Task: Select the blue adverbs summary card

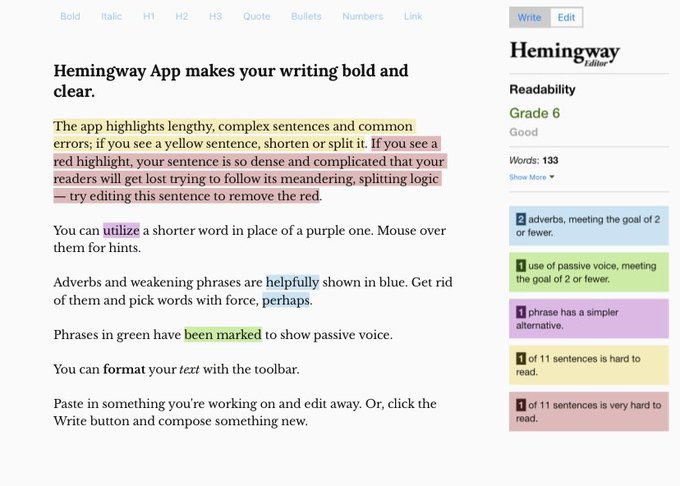Action: click(x=589, y=226)
